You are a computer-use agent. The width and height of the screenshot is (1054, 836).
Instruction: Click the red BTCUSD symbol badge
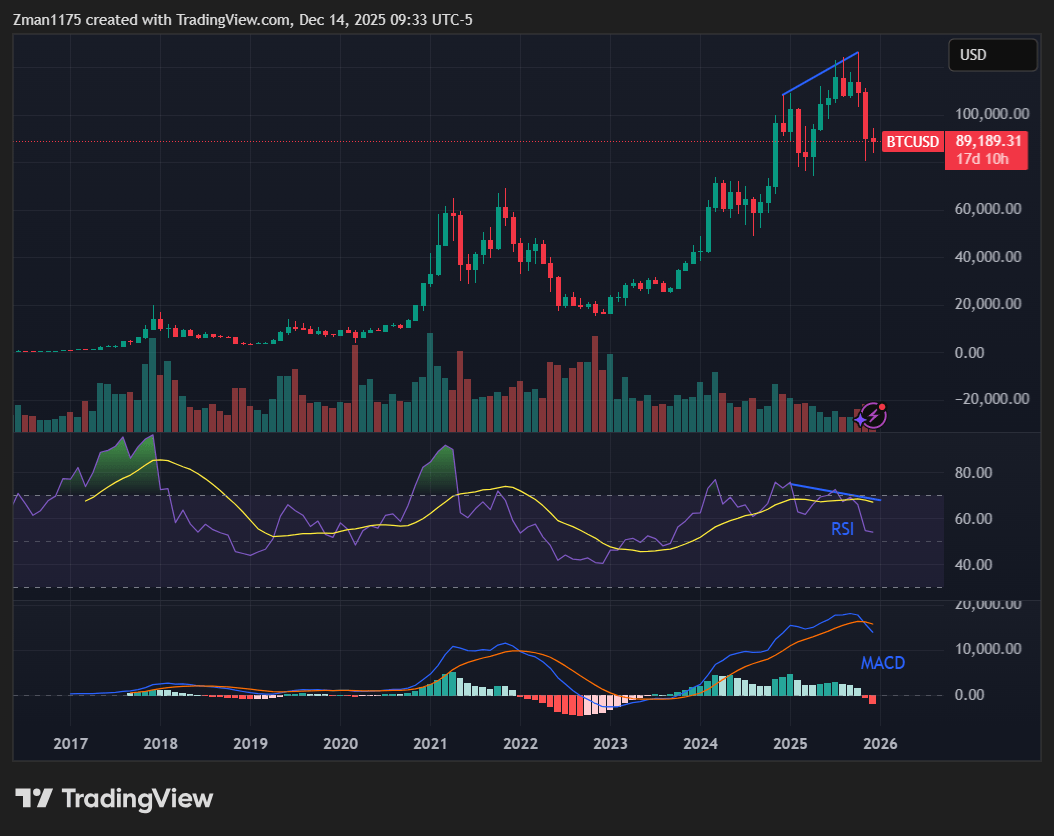[x=912, y=142]
